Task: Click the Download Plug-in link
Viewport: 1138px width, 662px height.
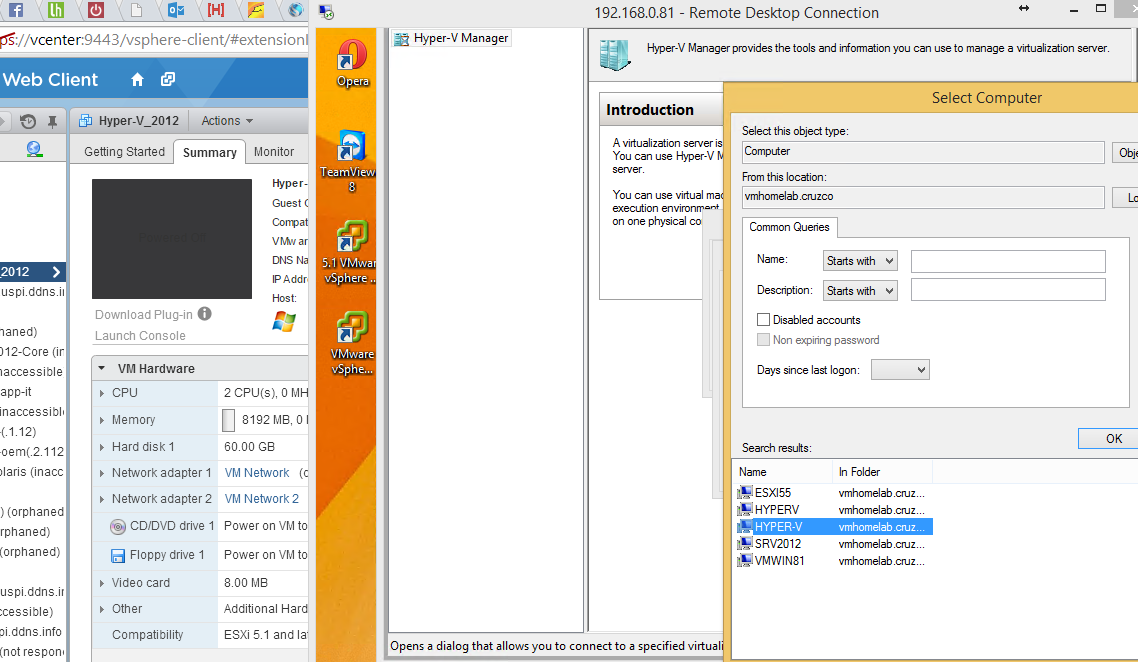Action: tap(144, 314)
